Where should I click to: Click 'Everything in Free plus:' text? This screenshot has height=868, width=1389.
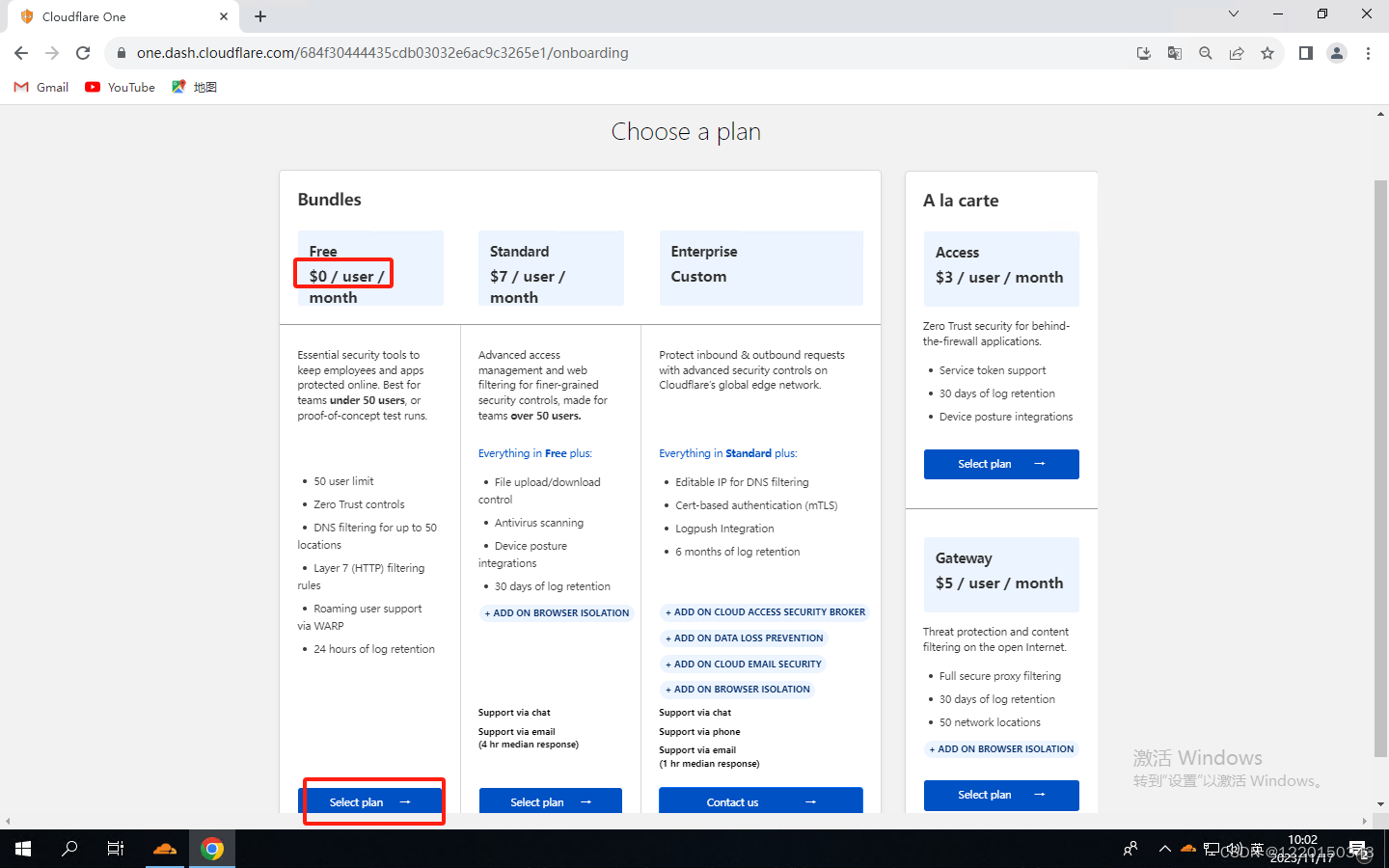pyautogui.click(x=535, y=453)
